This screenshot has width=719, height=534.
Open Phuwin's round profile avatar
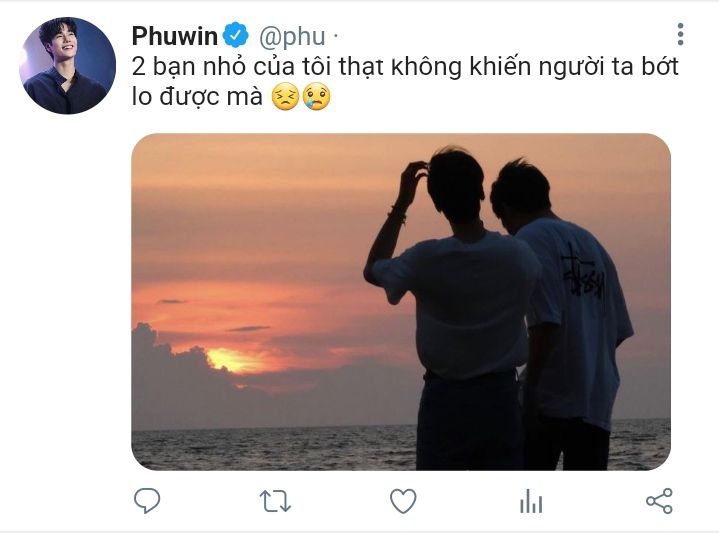pyautogui.click(x=67, y=66)
